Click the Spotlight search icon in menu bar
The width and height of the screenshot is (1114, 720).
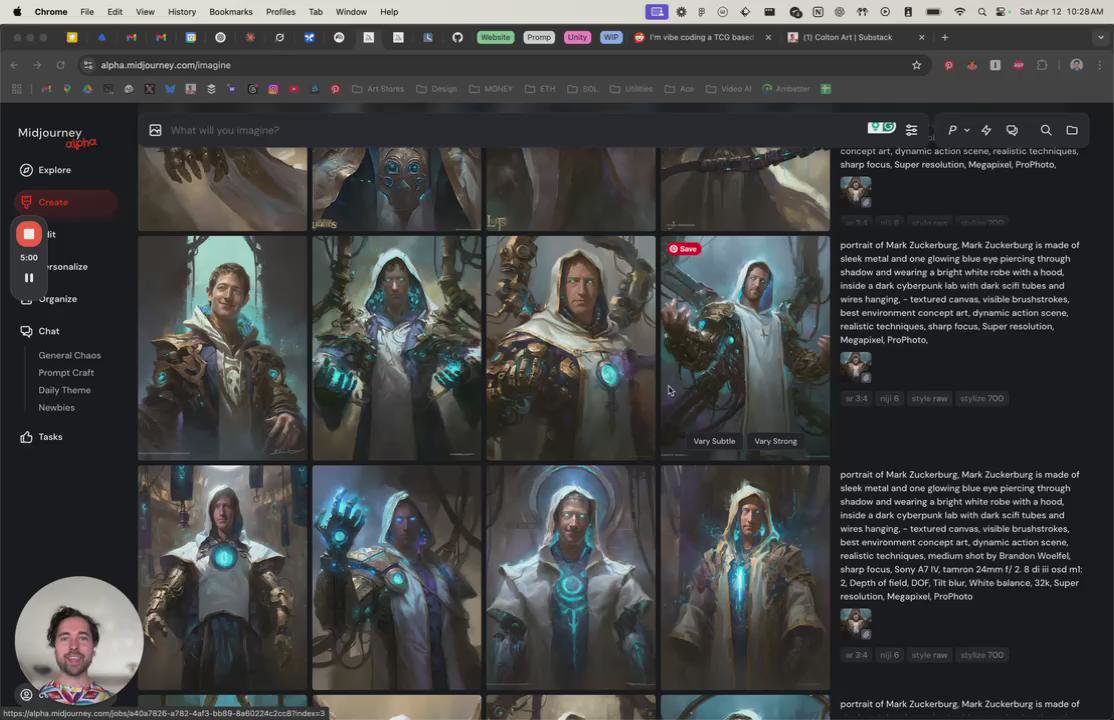coord(982,11)
